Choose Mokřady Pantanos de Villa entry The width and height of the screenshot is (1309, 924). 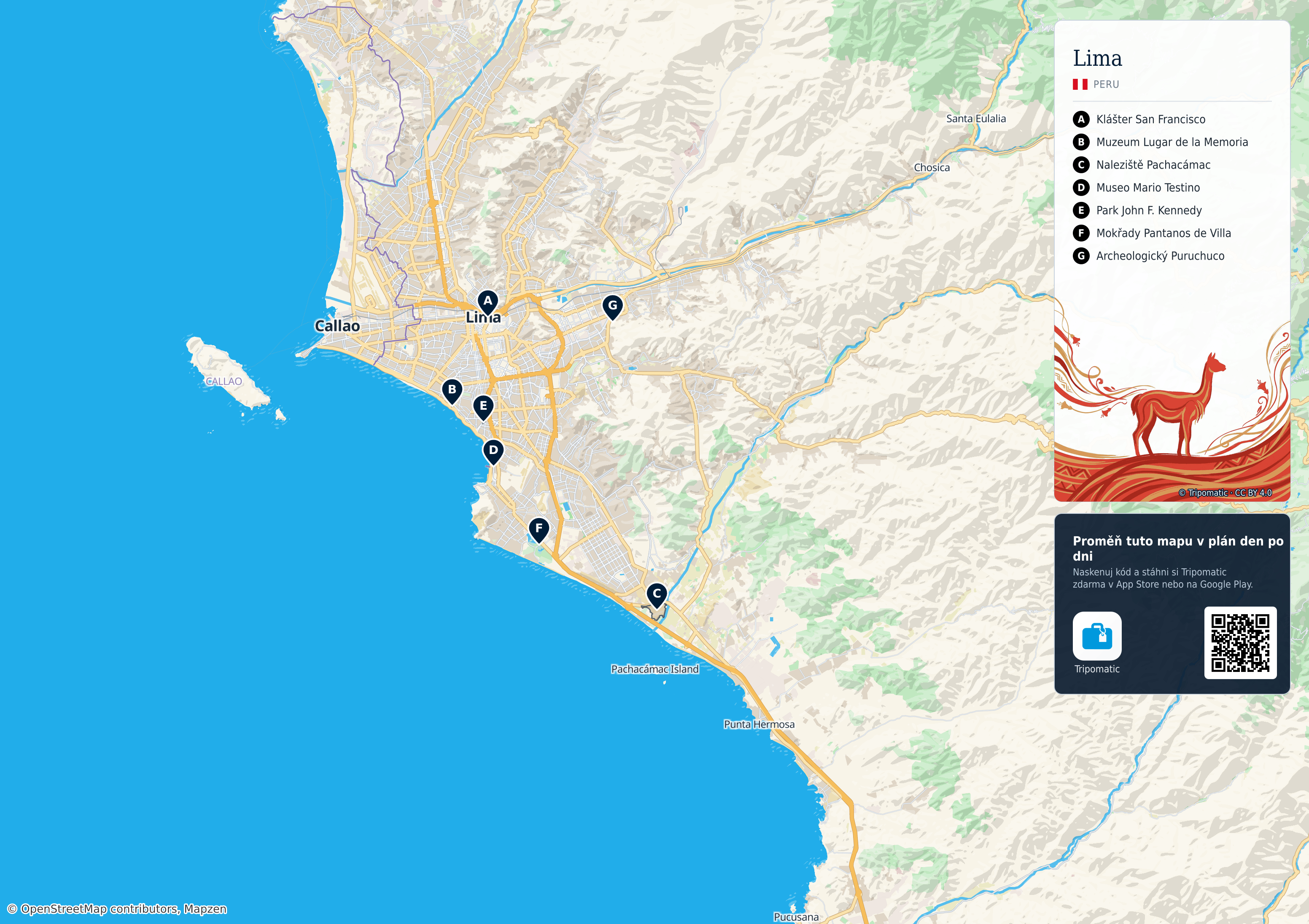(1152, 233)
